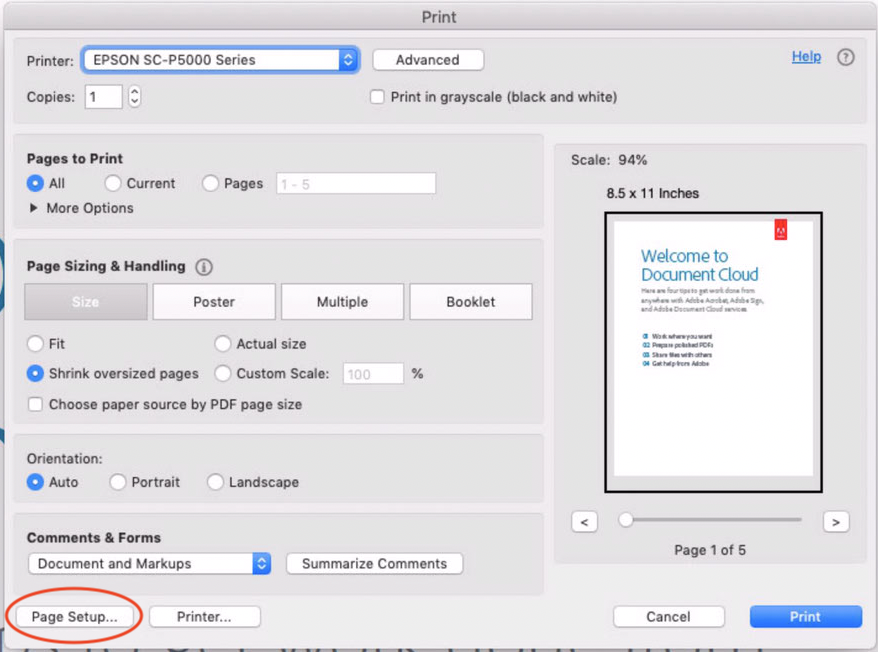The height and width of the screenshot is (652, 878).
Task: Open the Help link
Action: point(806,57)
